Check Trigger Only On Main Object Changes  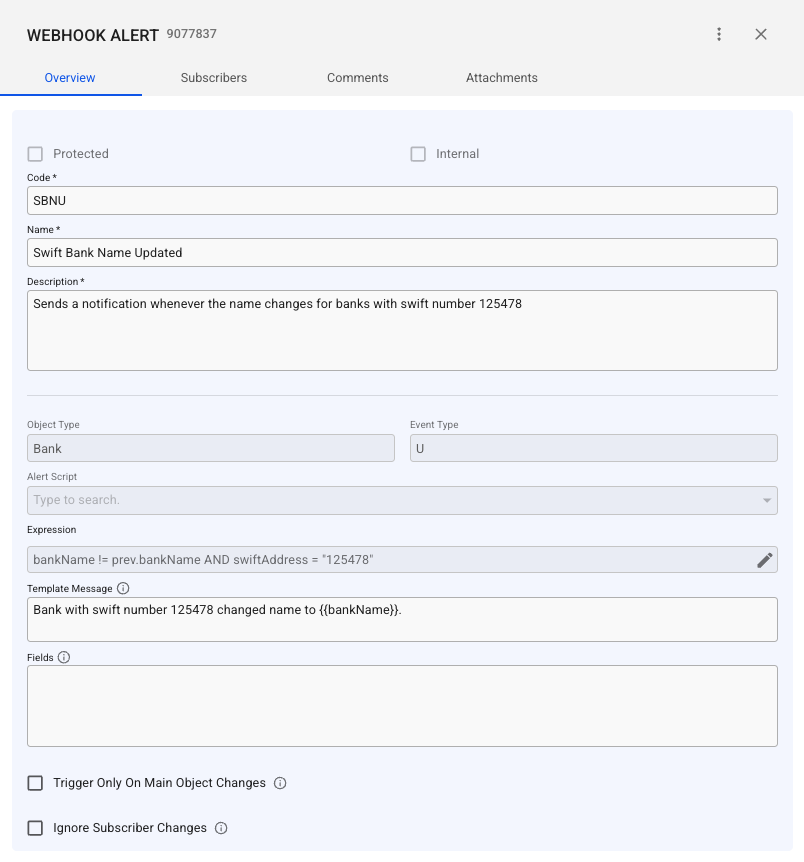point(36,783)
